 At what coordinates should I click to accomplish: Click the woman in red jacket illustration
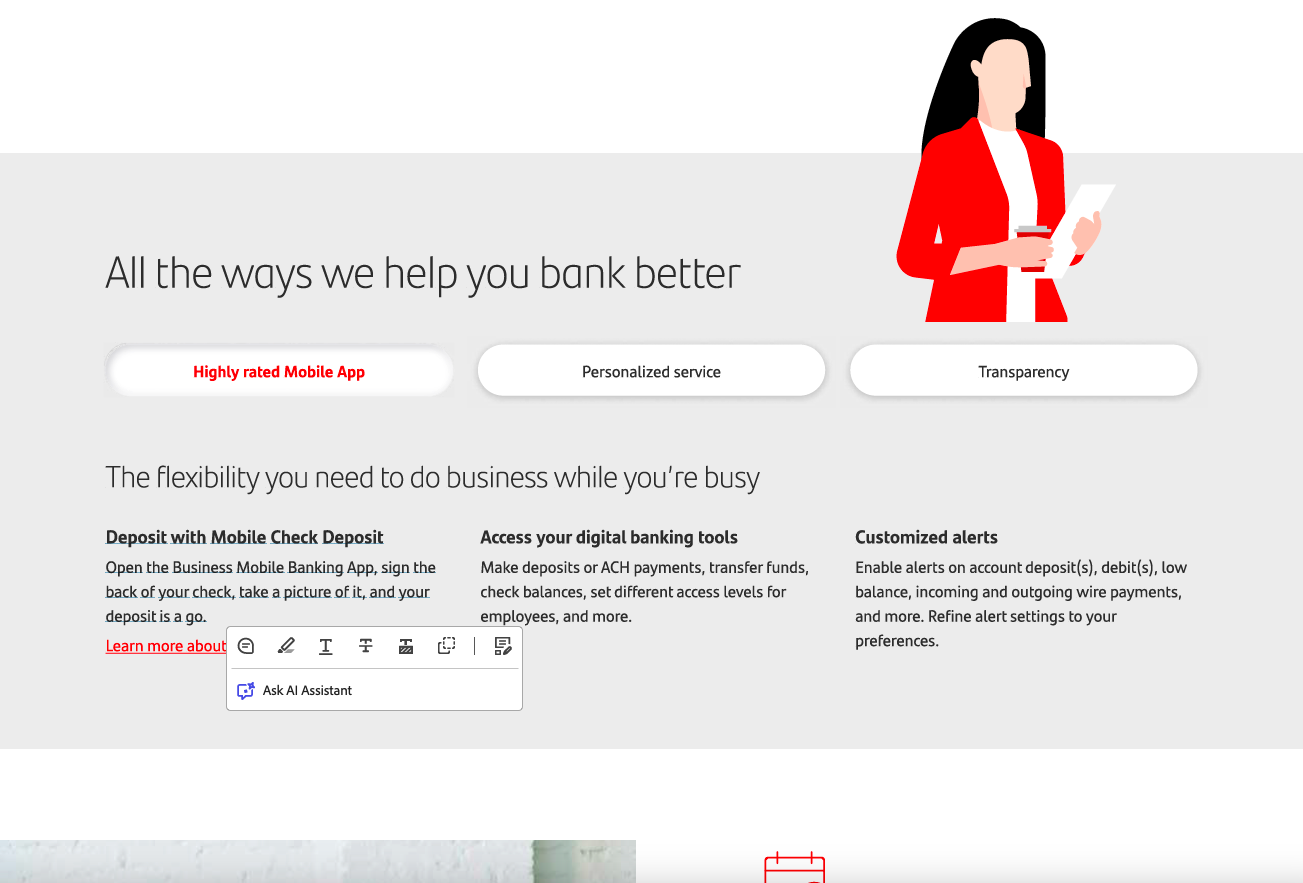point(1003,170)
